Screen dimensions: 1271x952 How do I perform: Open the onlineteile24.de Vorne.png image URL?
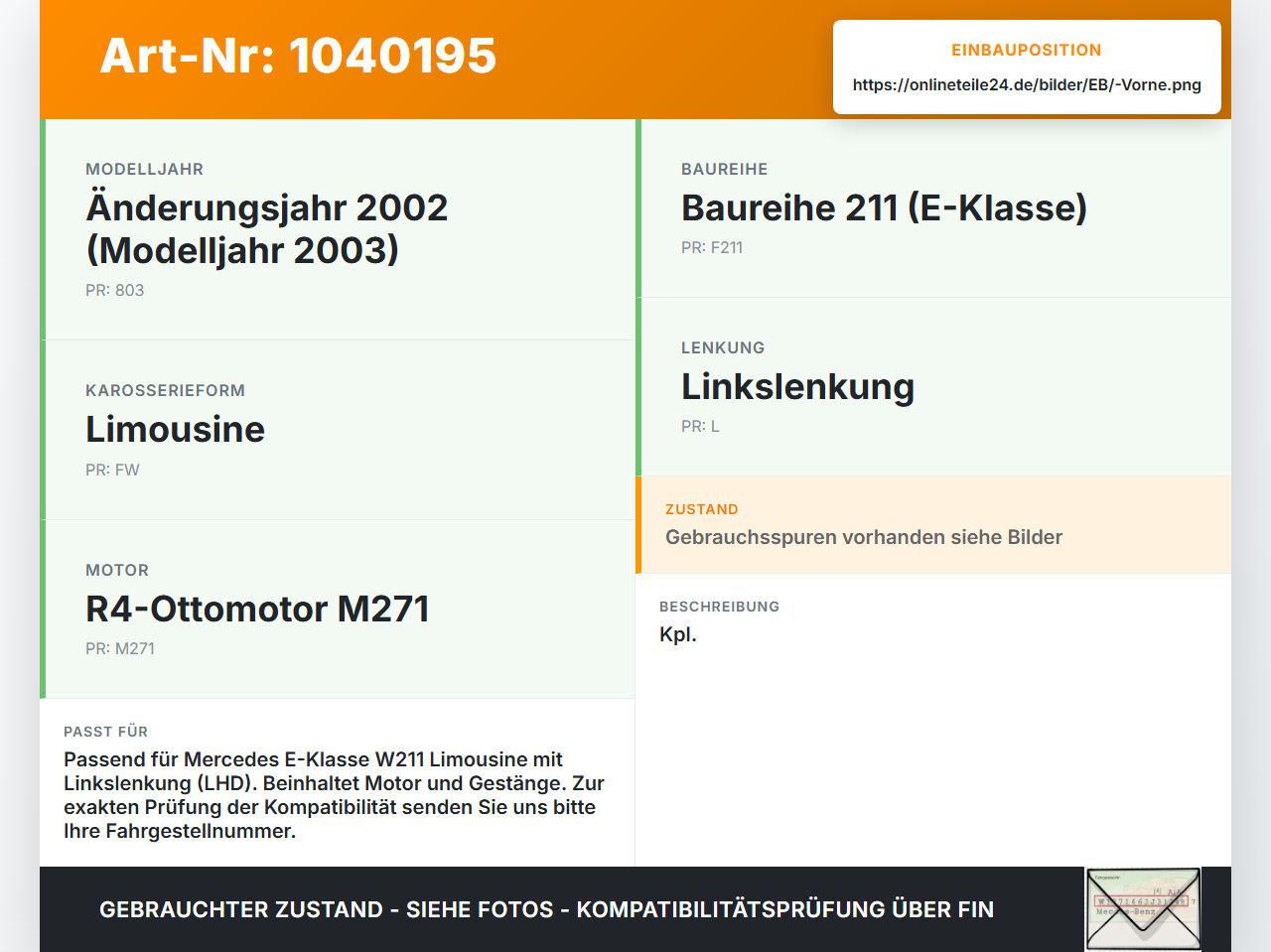pos(1027,84)
